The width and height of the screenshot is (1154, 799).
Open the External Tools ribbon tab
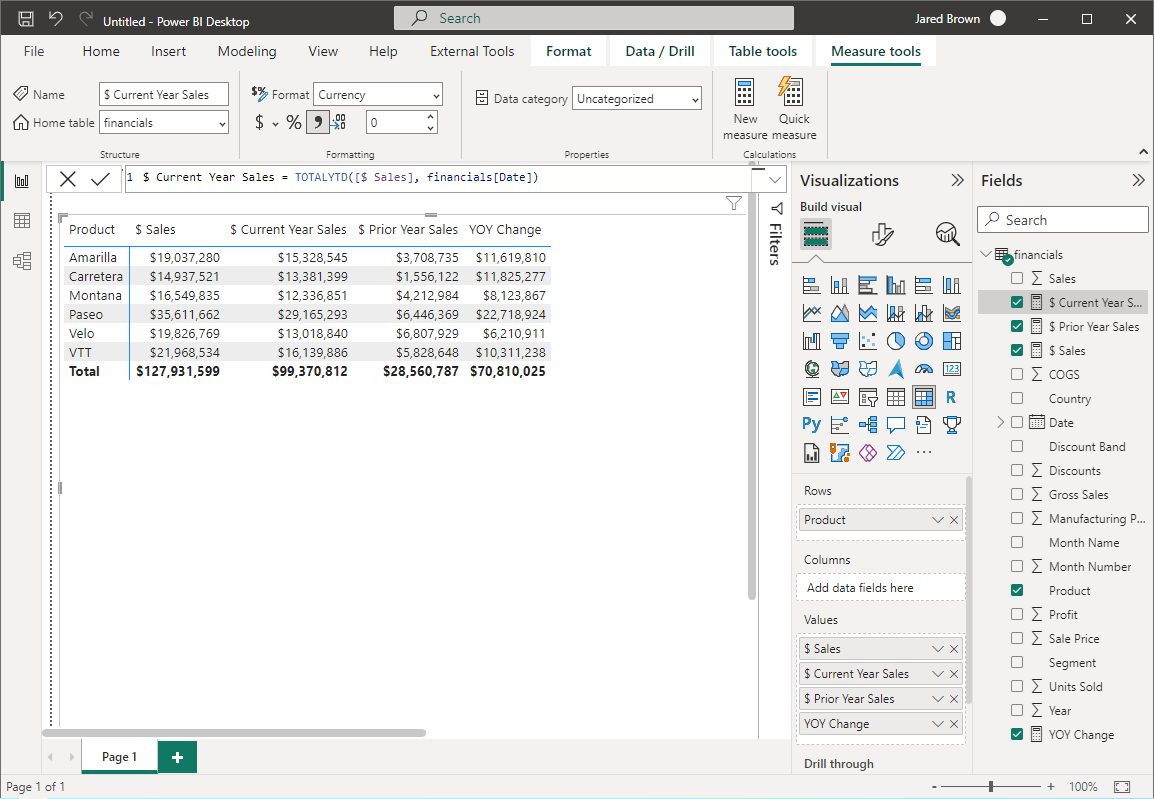471,51
